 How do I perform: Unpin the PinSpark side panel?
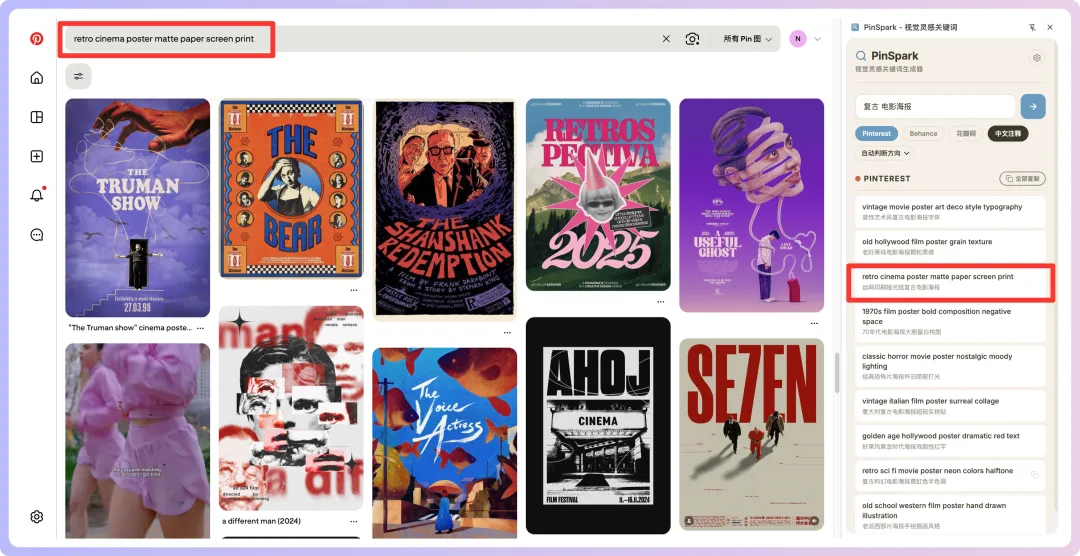pyautogui.click(x=1032, y=28)
